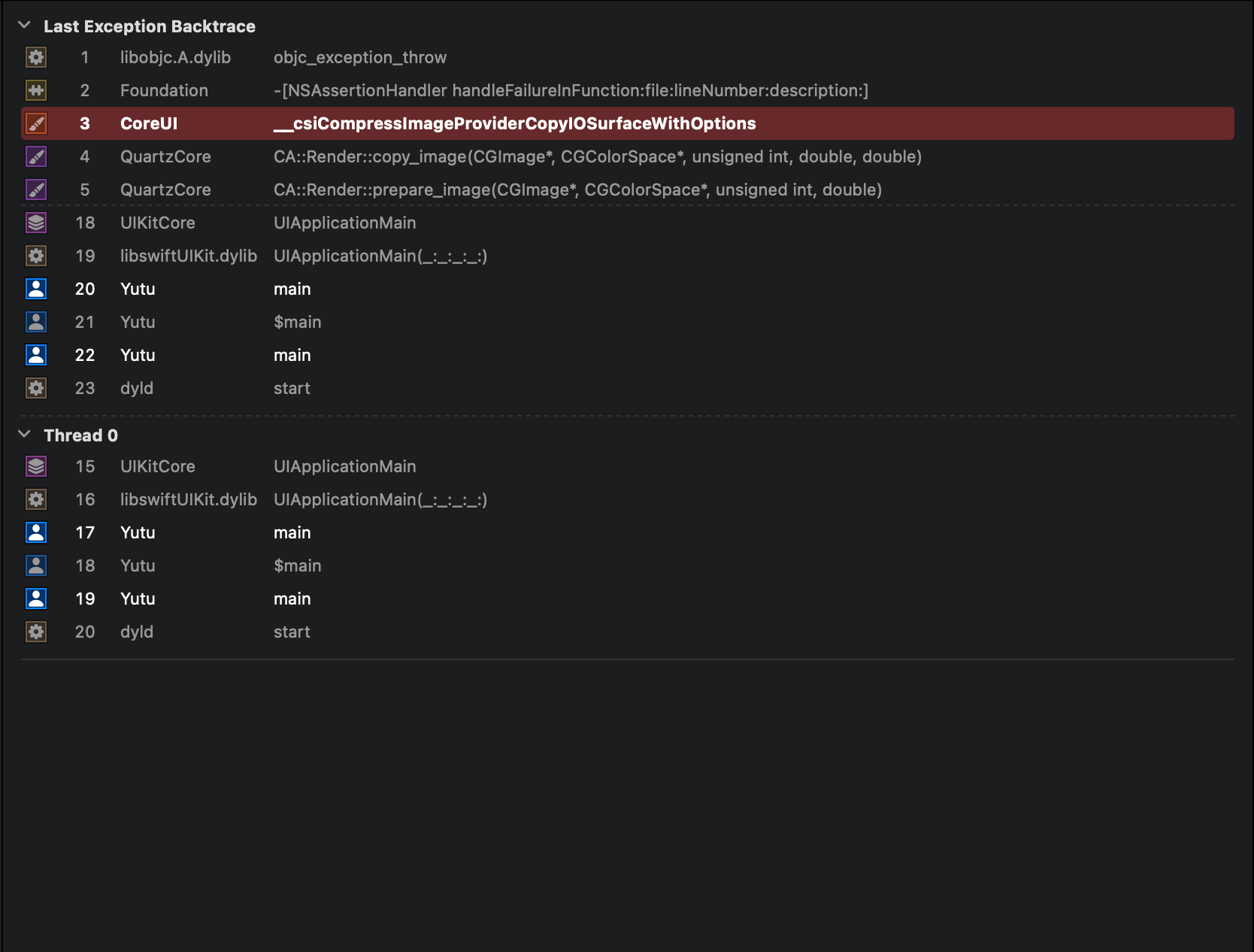1254x952 pixels.
Task: Click the layers icon for UIKitCore frame 15
Action: pos(36,466)
